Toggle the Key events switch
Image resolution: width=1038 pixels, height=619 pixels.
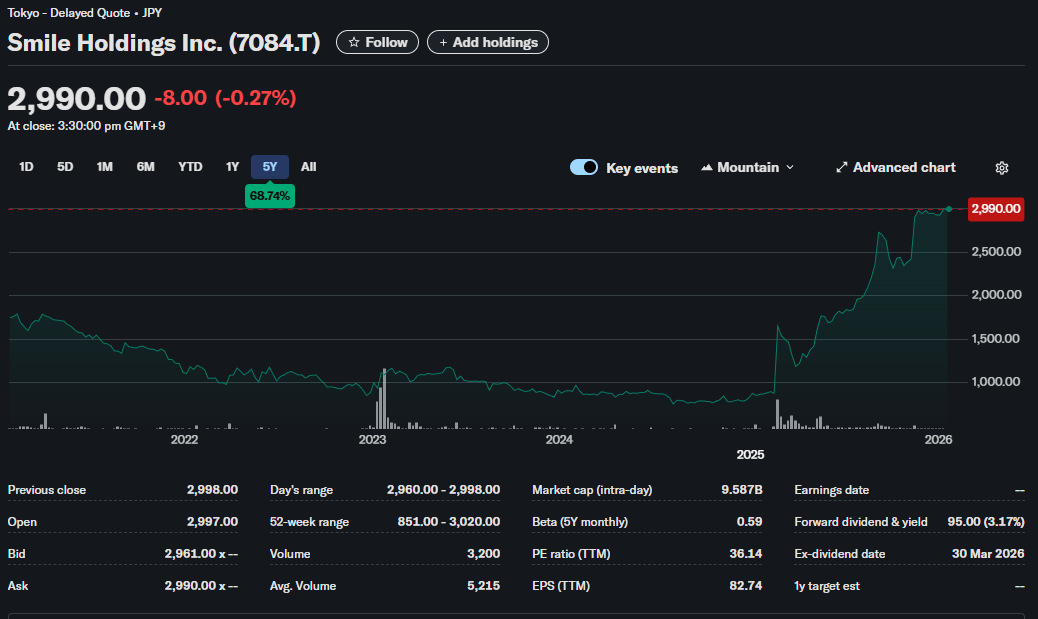(x=584, y=167)
